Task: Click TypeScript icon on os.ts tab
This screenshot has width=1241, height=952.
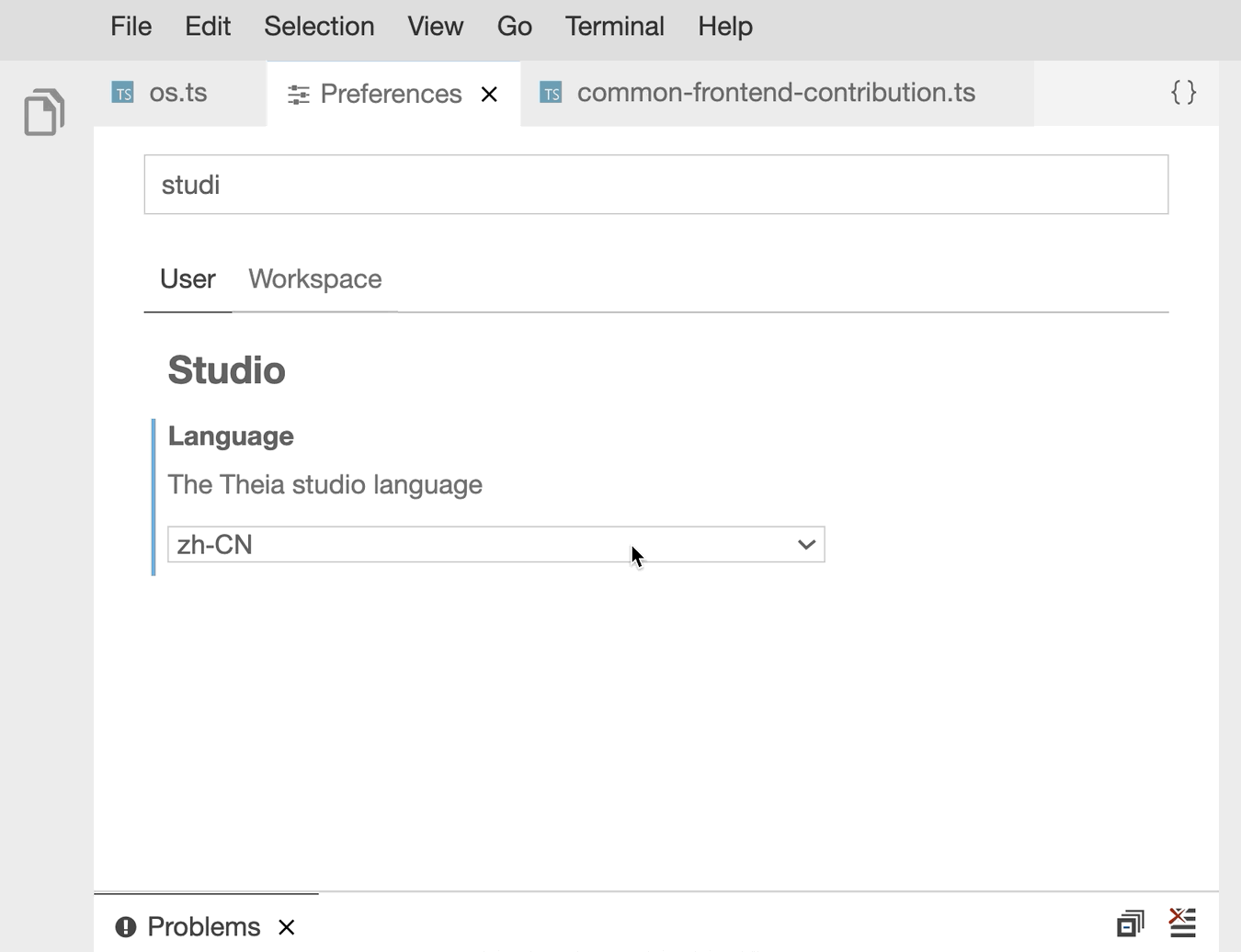Action: pos(122,93)
